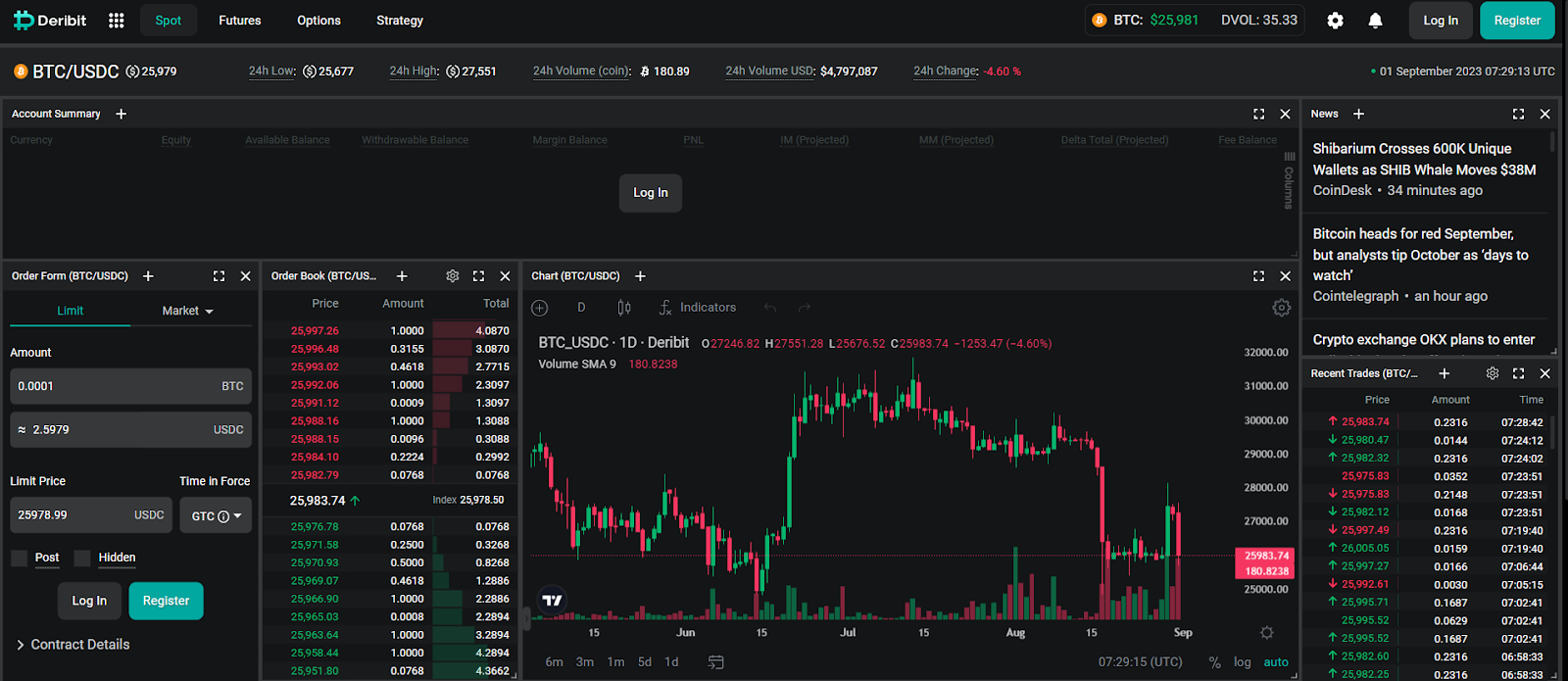Open chart axis settings gear near Sep
Screen dimensions: 1568x681
[x=1266, y=633]
